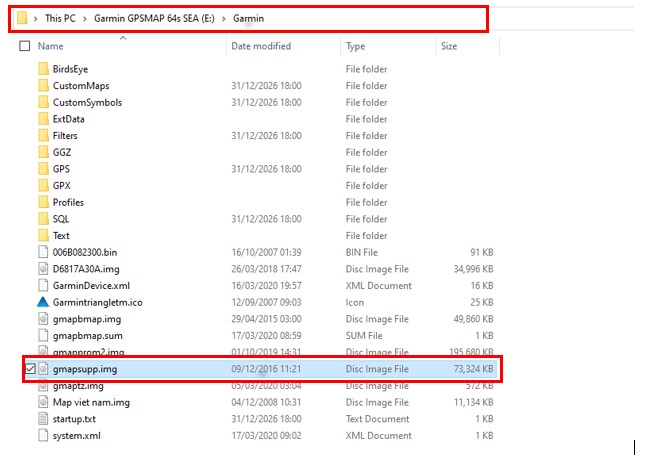This screenshot has height=463, width=651.
Task: Click the SUM File type cell
Action: click(x=364, y=336)
